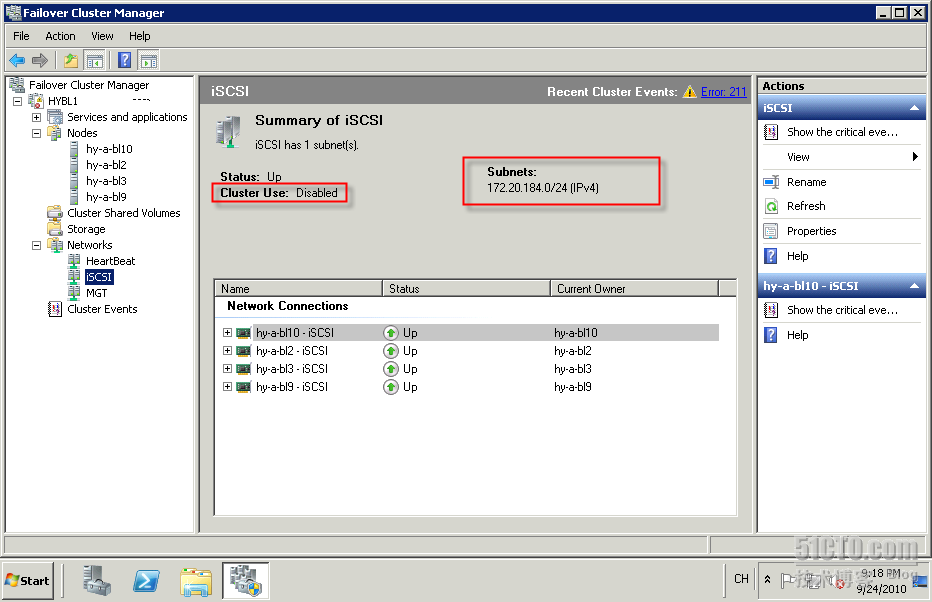Toggle the Action pane toolbar icon
The image size is (932, 602).
click(x=149, y=60)
